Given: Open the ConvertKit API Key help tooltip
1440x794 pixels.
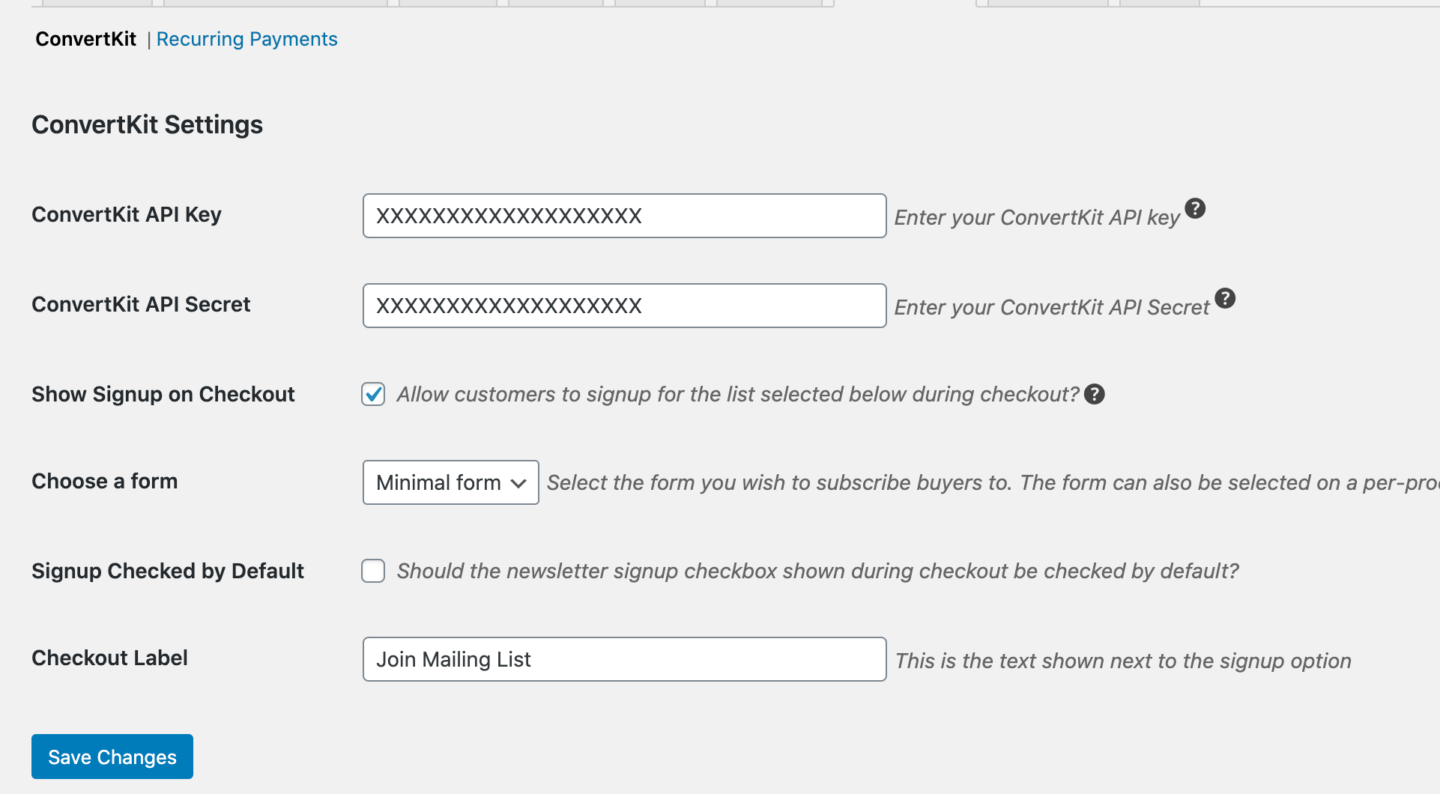Looking at the screenshot, I should (x=1196, y=209).
